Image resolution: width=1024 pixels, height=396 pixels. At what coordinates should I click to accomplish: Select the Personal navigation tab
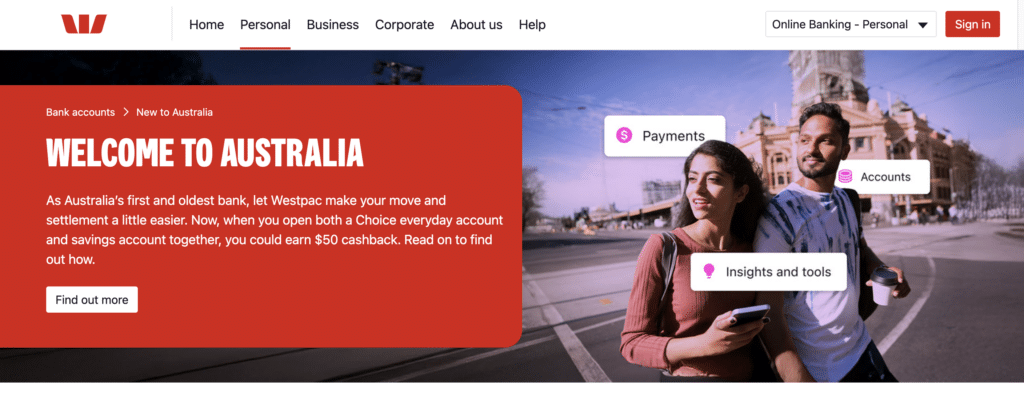click(265, 25)
